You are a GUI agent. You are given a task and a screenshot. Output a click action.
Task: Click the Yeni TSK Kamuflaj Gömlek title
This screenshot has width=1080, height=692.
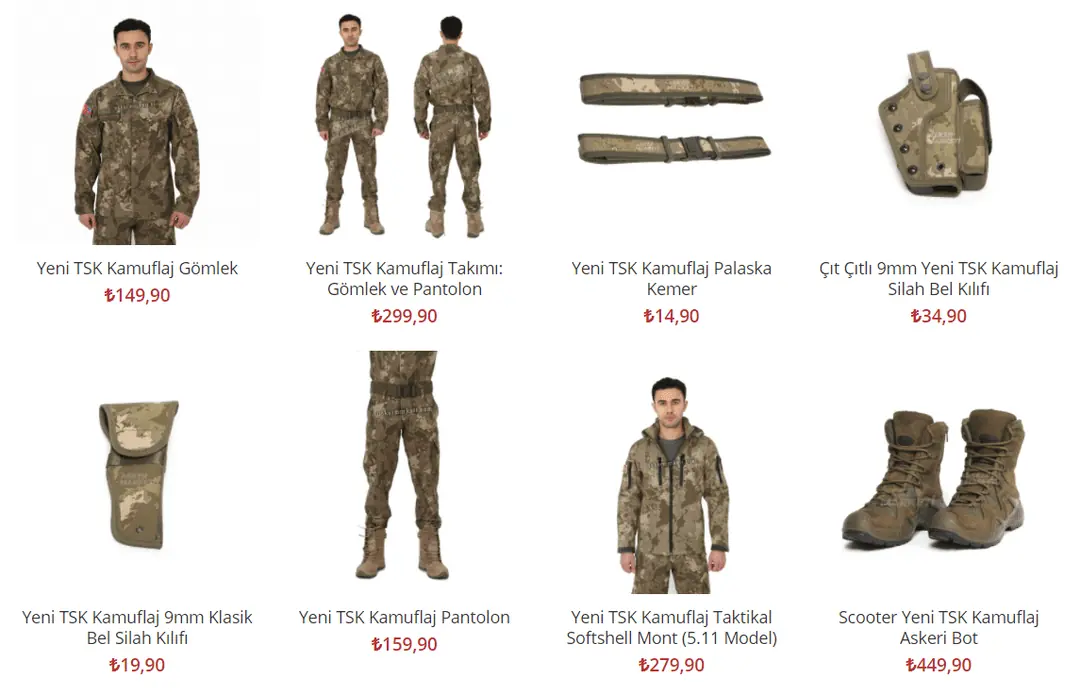pyautogui.click(x=137, y=268)
